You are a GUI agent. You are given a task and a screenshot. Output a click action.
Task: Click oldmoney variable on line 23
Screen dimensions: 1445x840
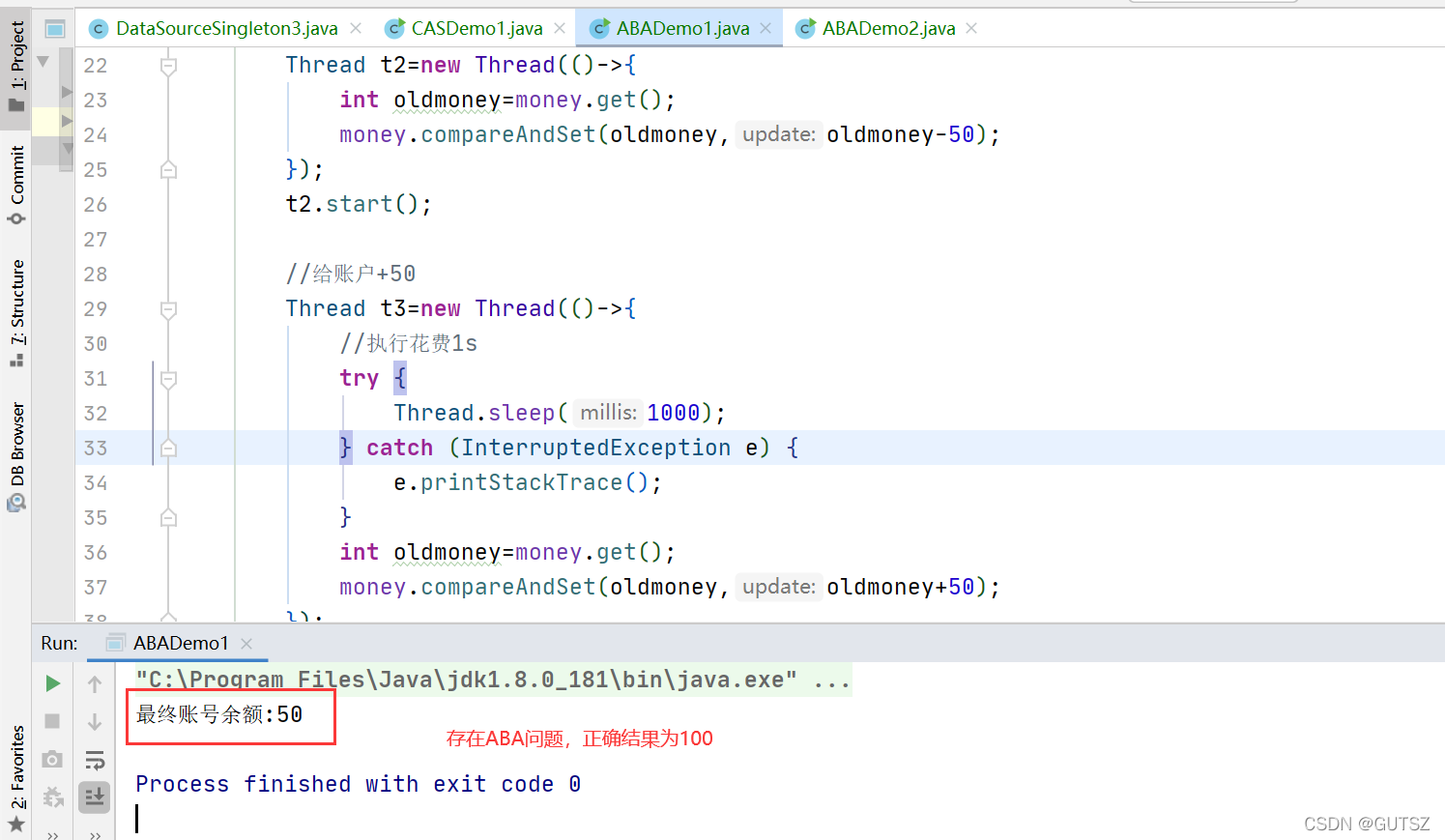click(447, 101)
